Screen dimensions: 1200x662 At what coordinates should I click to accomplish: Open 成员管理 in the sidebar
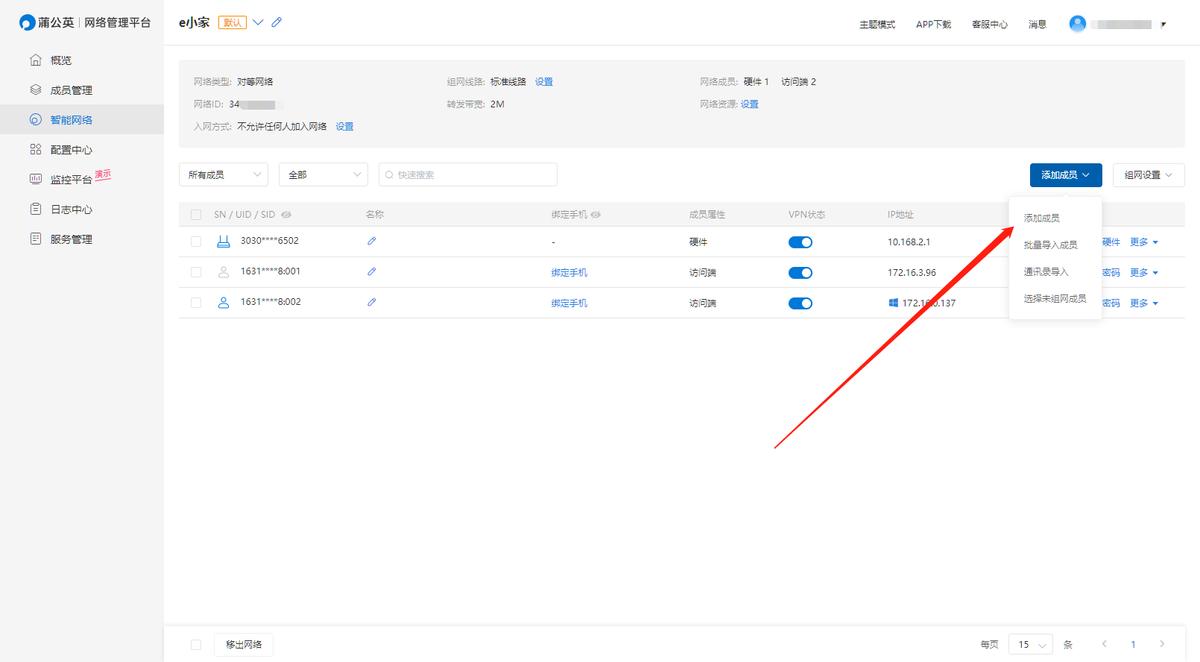coord(70,90)
